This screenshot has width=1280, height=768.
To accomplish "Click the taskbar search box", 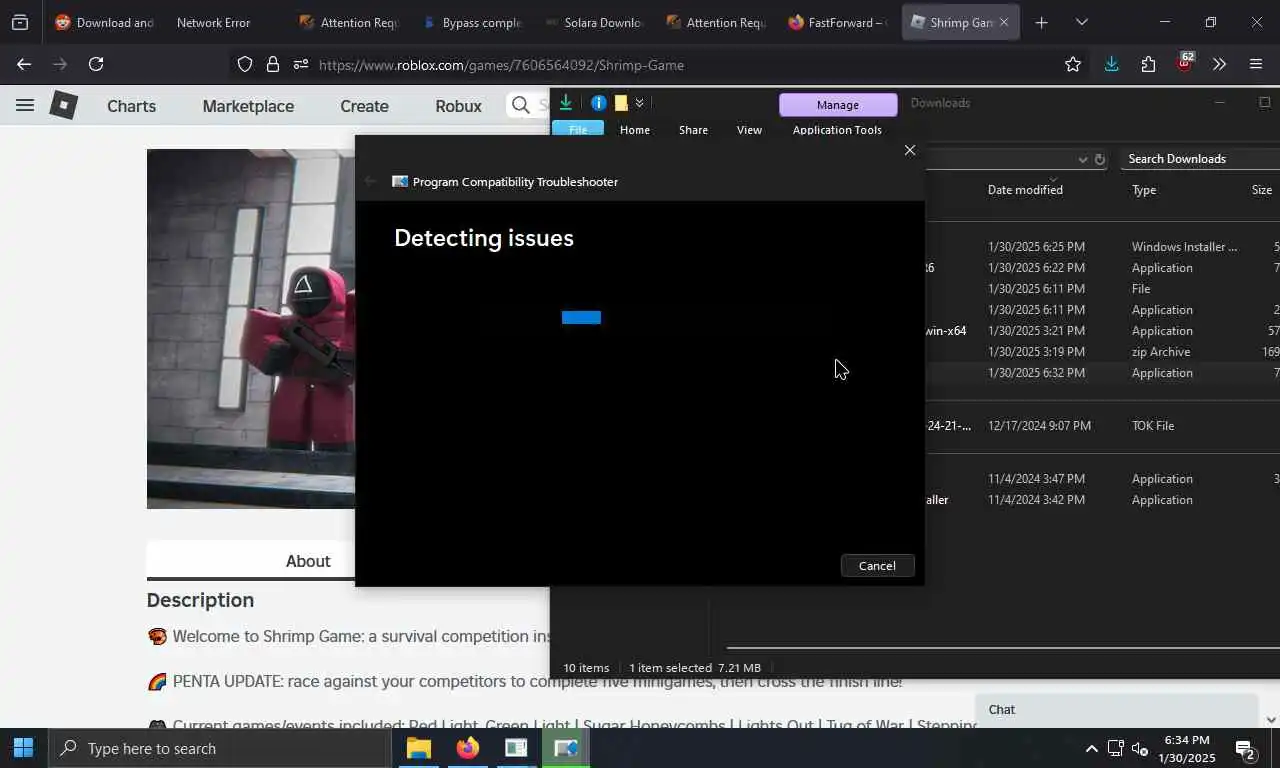I will (219, 748).
